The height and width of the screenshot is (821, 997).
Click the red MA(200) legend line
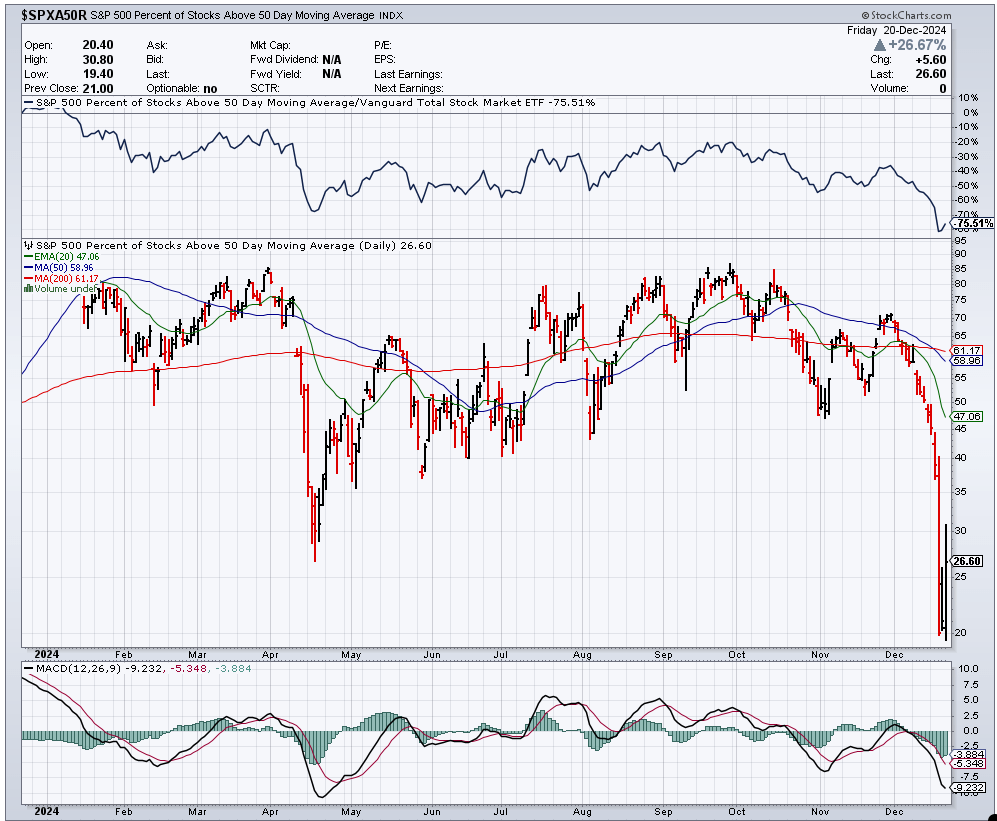[28, 279]
